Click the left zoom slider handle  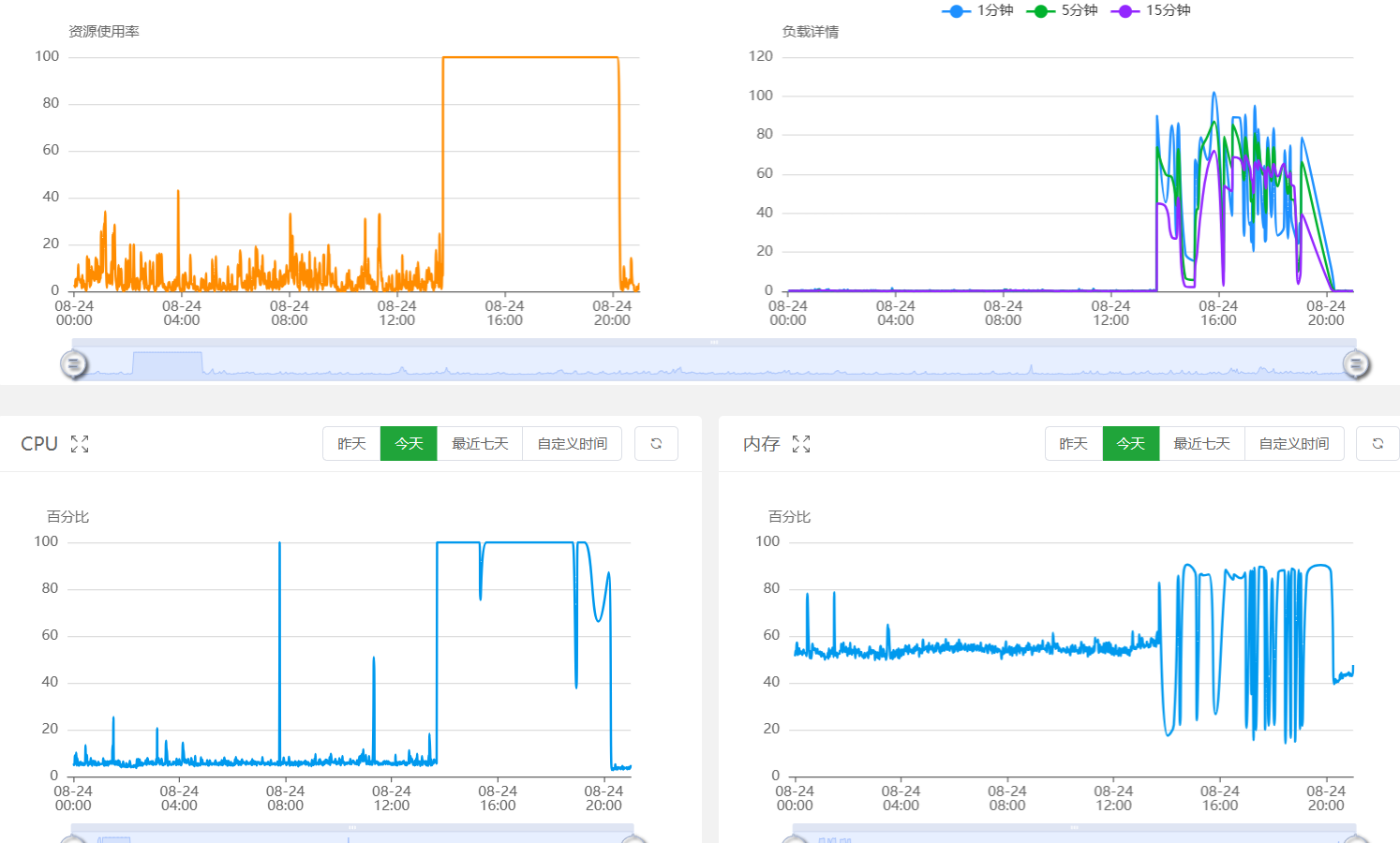pos(74,364)
